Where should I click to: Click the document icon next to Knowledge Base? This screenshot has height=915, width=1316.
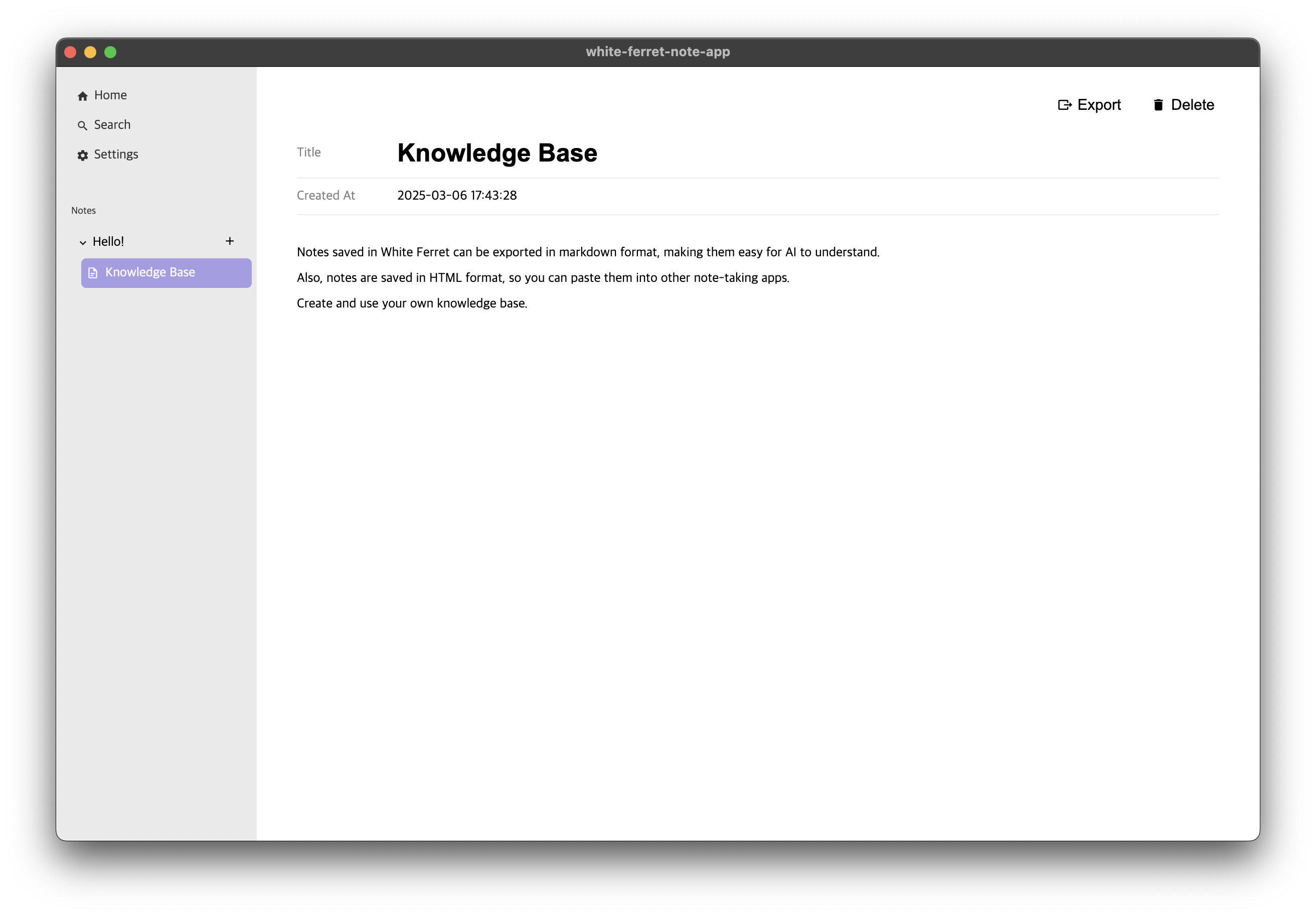[92, 273]
